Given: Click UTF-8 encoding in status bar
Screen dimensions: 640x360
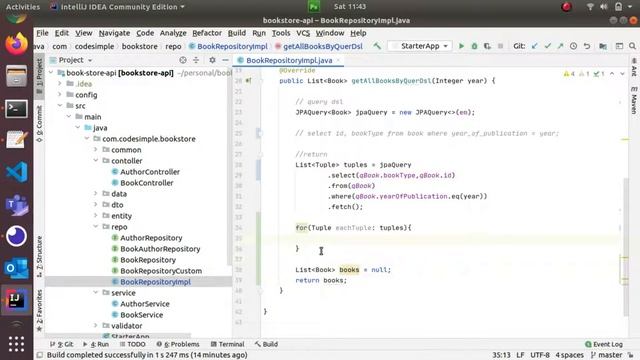Looking at the screenshot, I should [540, 355].
